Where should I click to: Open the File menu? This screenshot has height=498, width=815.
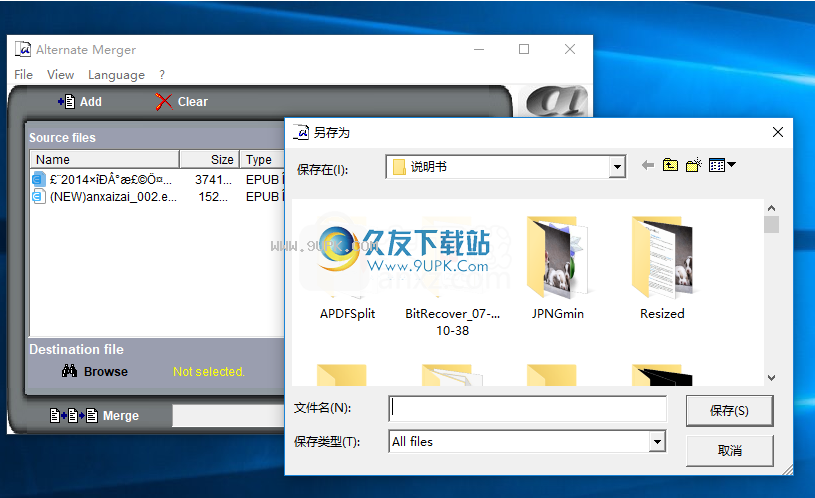pyautogui.click(x=23, y=74)
